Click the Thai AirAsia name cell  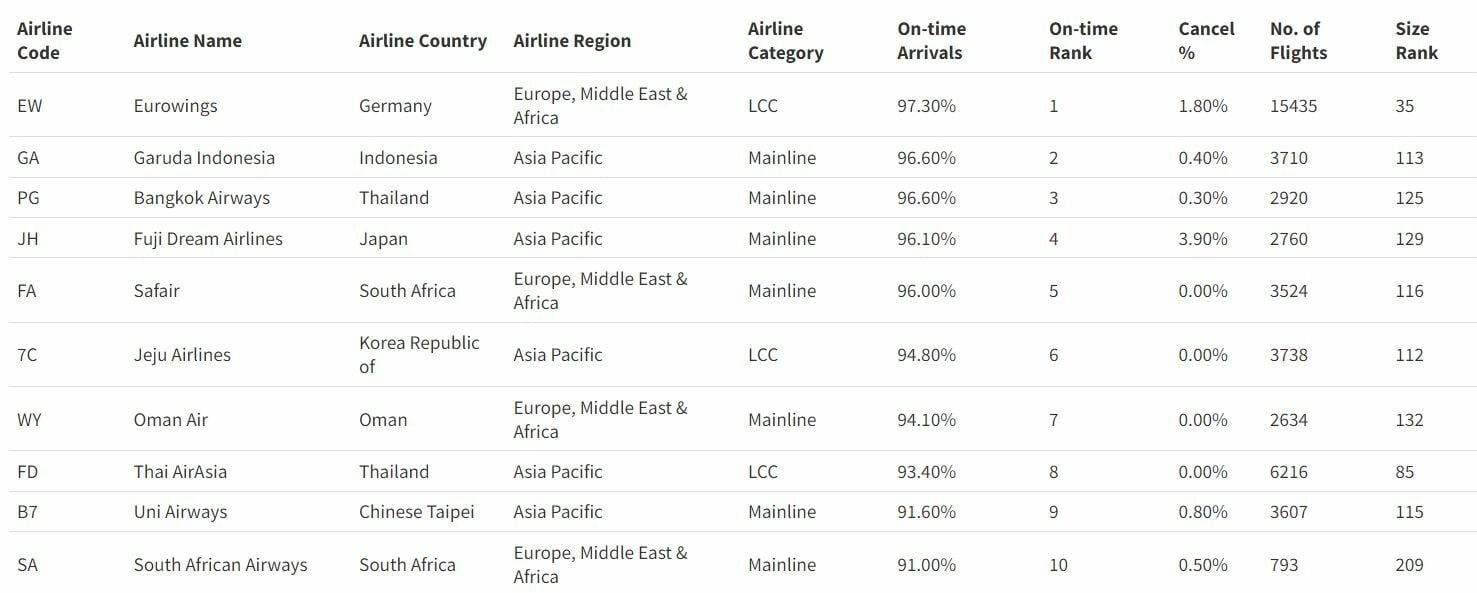click(x=180, y=472)
